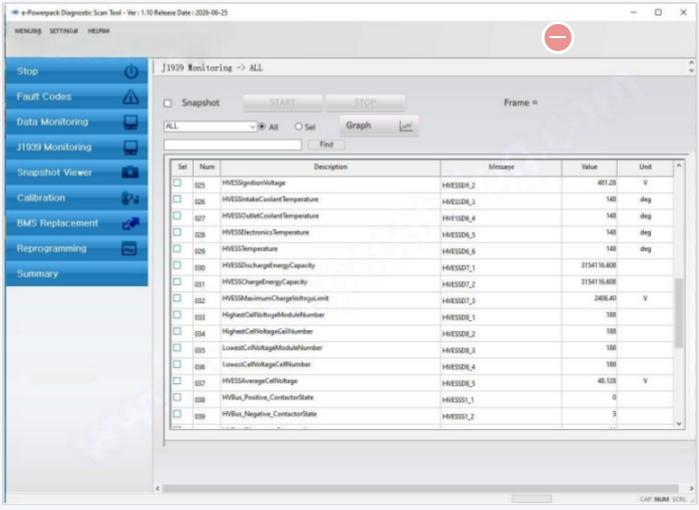Screen dimensions: 699x510
Task: Open Snapshot Viewer via camera icon
Action: point(130,172)
